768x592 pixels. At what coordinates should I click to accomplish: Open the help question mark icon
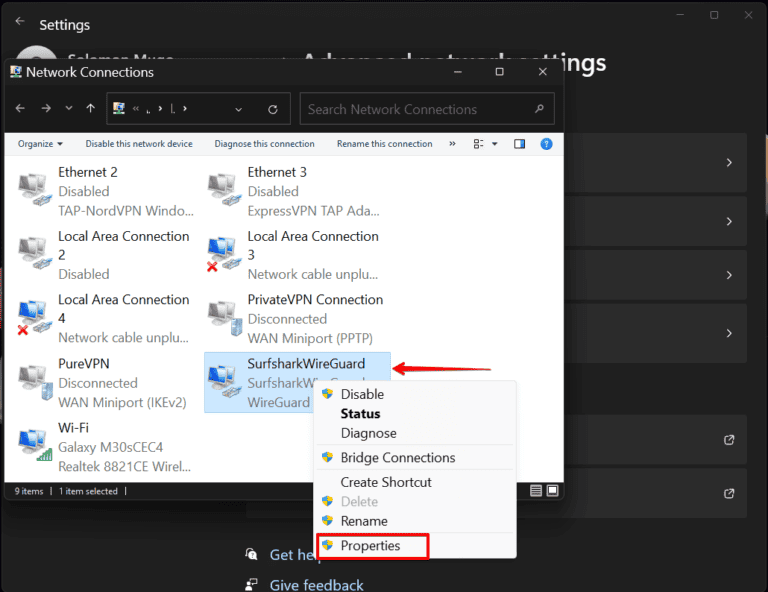[x=547, y=144]
